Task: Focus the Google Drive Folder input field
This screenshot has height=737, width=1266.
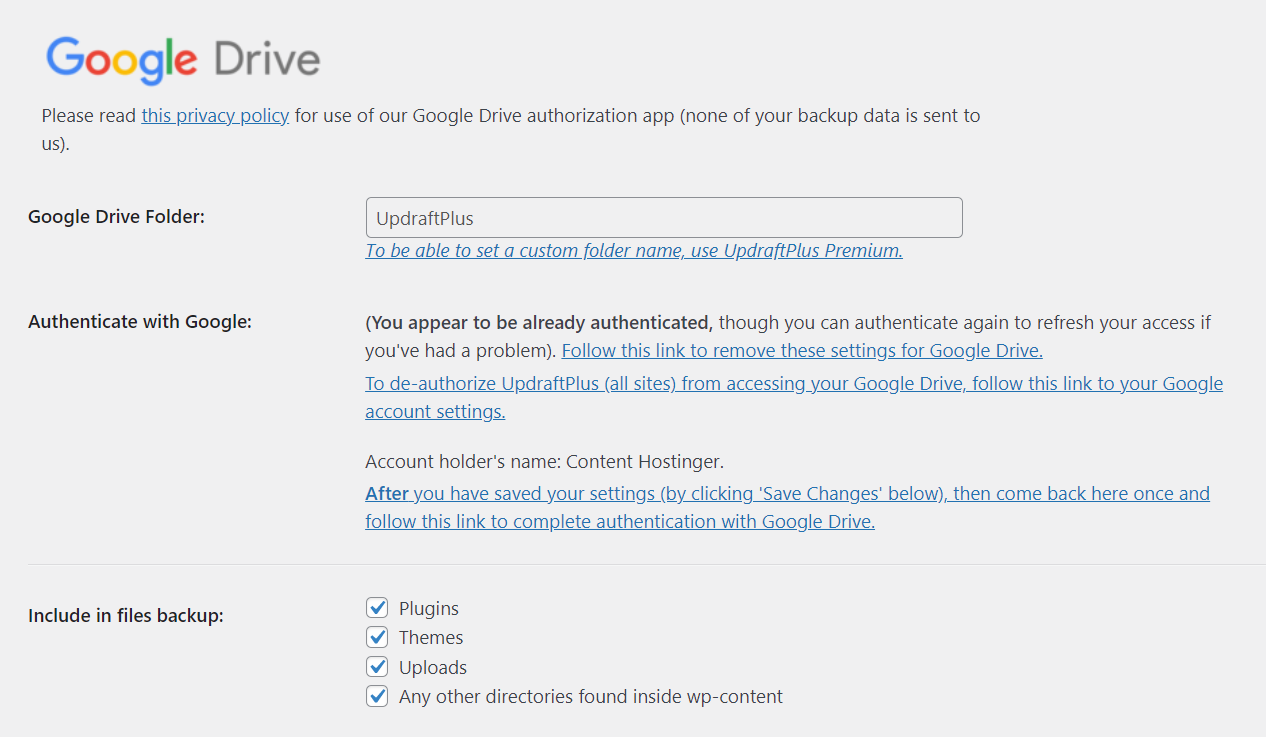Action: (x=664, y=217)
